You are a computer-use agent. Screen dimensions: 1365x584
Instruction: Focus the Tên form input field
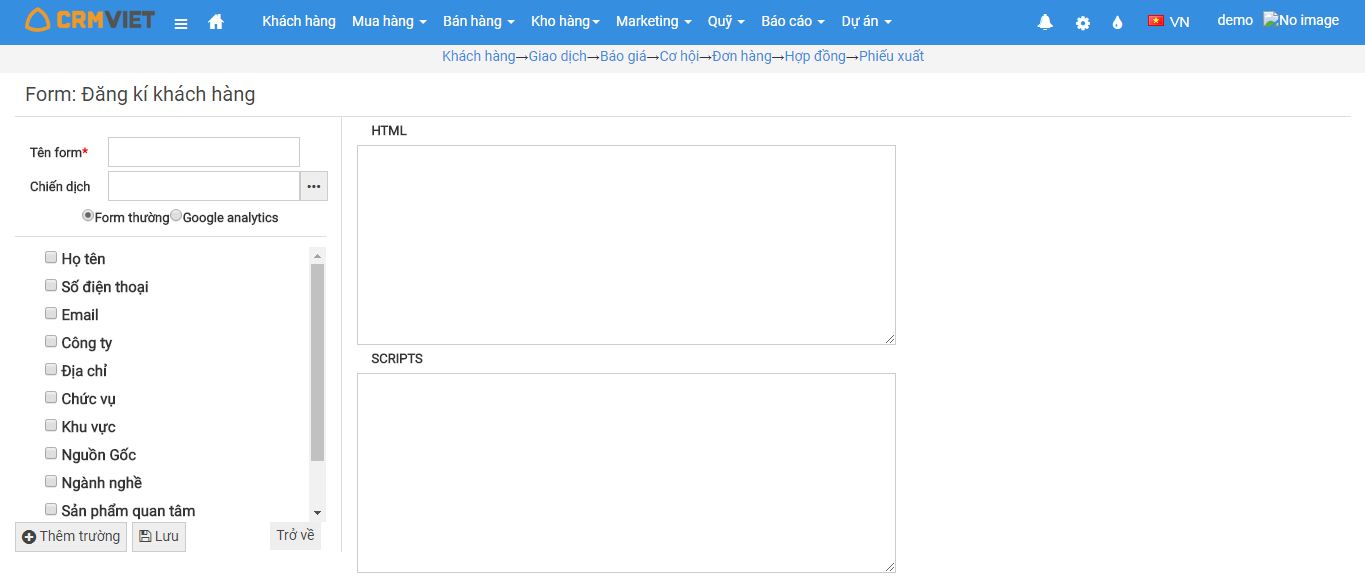(204, 152)
